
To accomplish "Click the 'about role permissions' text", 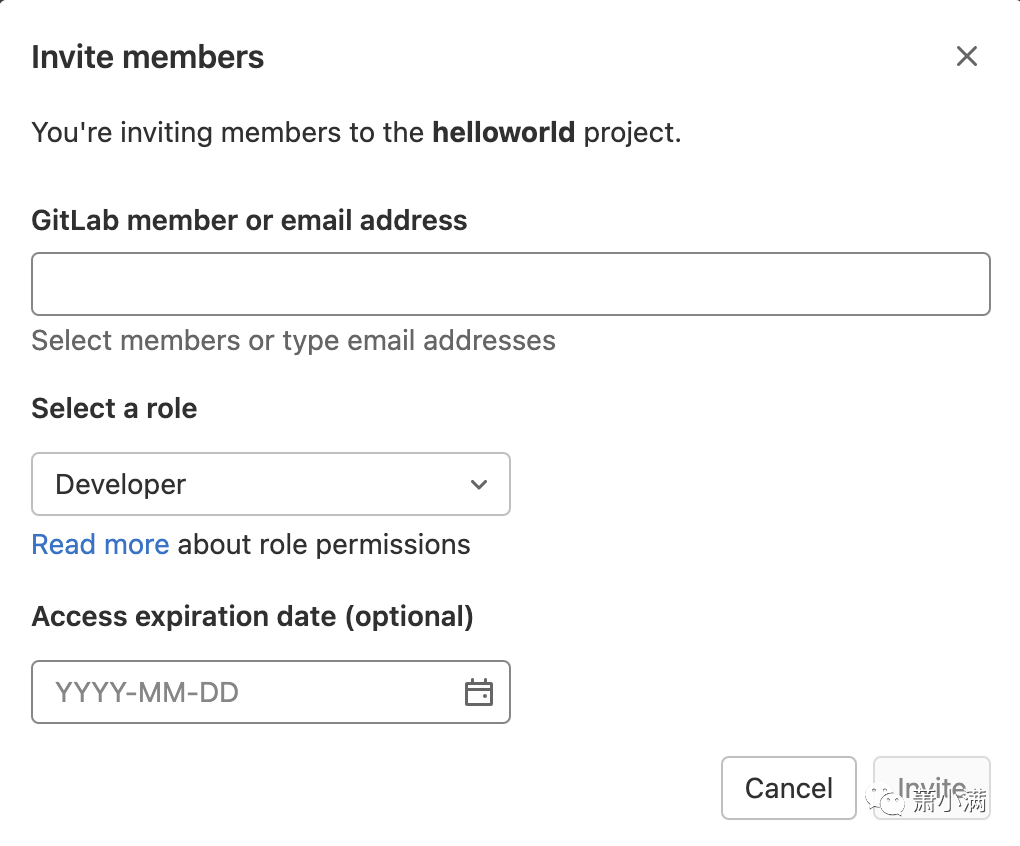I will pyautogui.click(x=324, y=545).
